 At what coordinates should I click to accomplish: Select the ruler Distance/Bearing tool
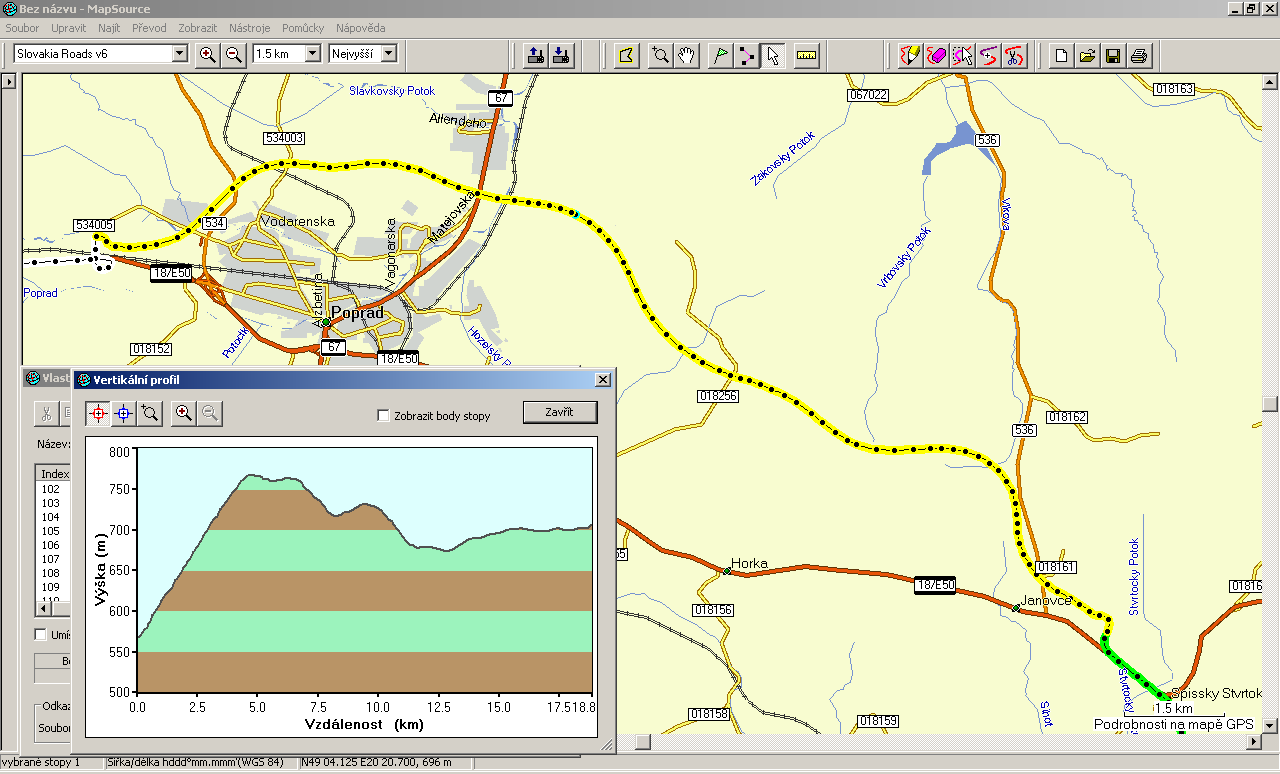(807, 56)
